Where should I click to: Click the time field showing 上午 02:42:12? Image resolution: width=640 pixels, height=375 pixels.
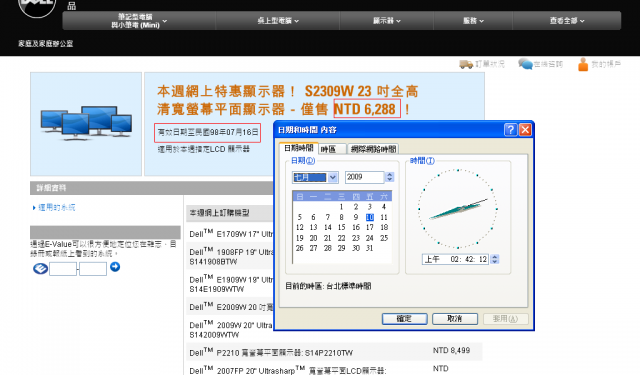(x=456, y=259)
